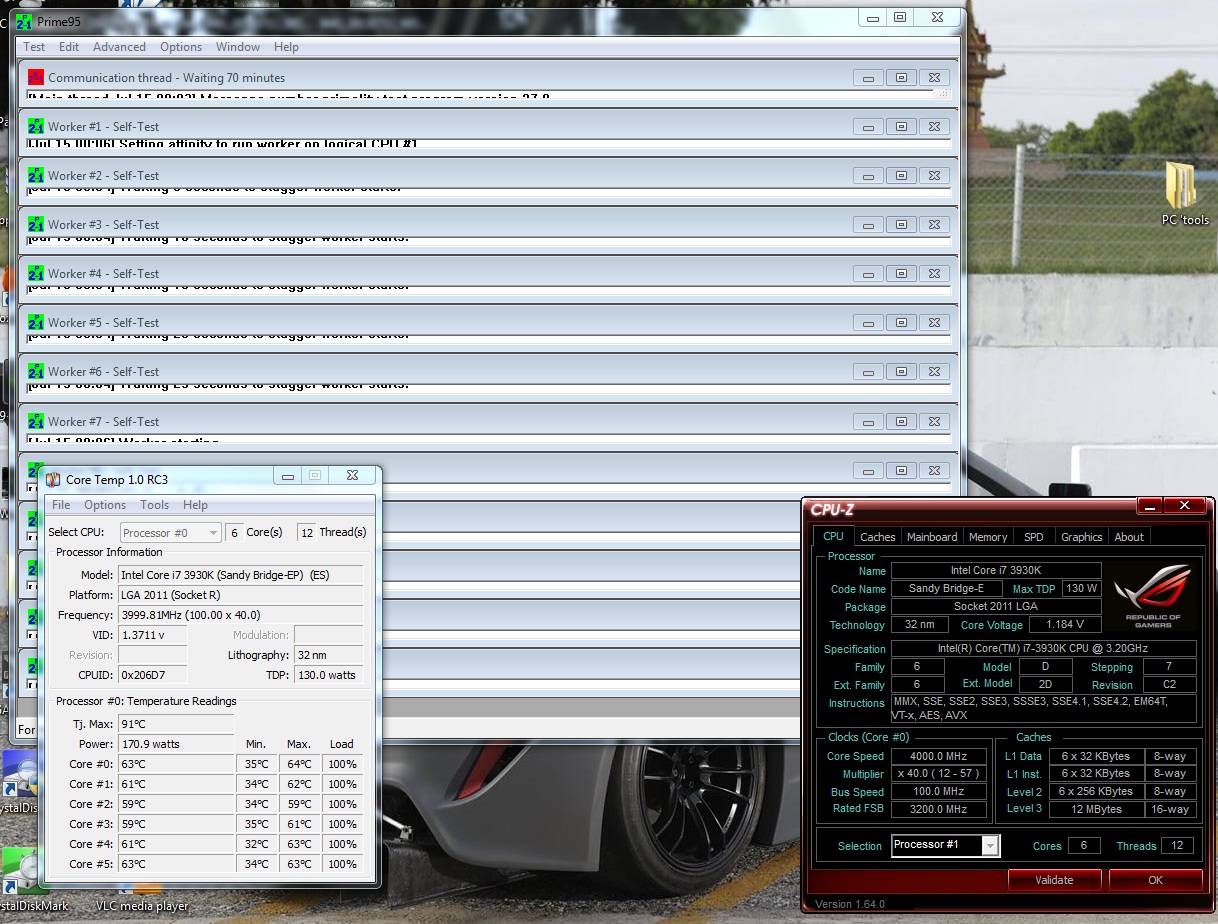Maximize the Communication thread sub-window

(901, 78)
